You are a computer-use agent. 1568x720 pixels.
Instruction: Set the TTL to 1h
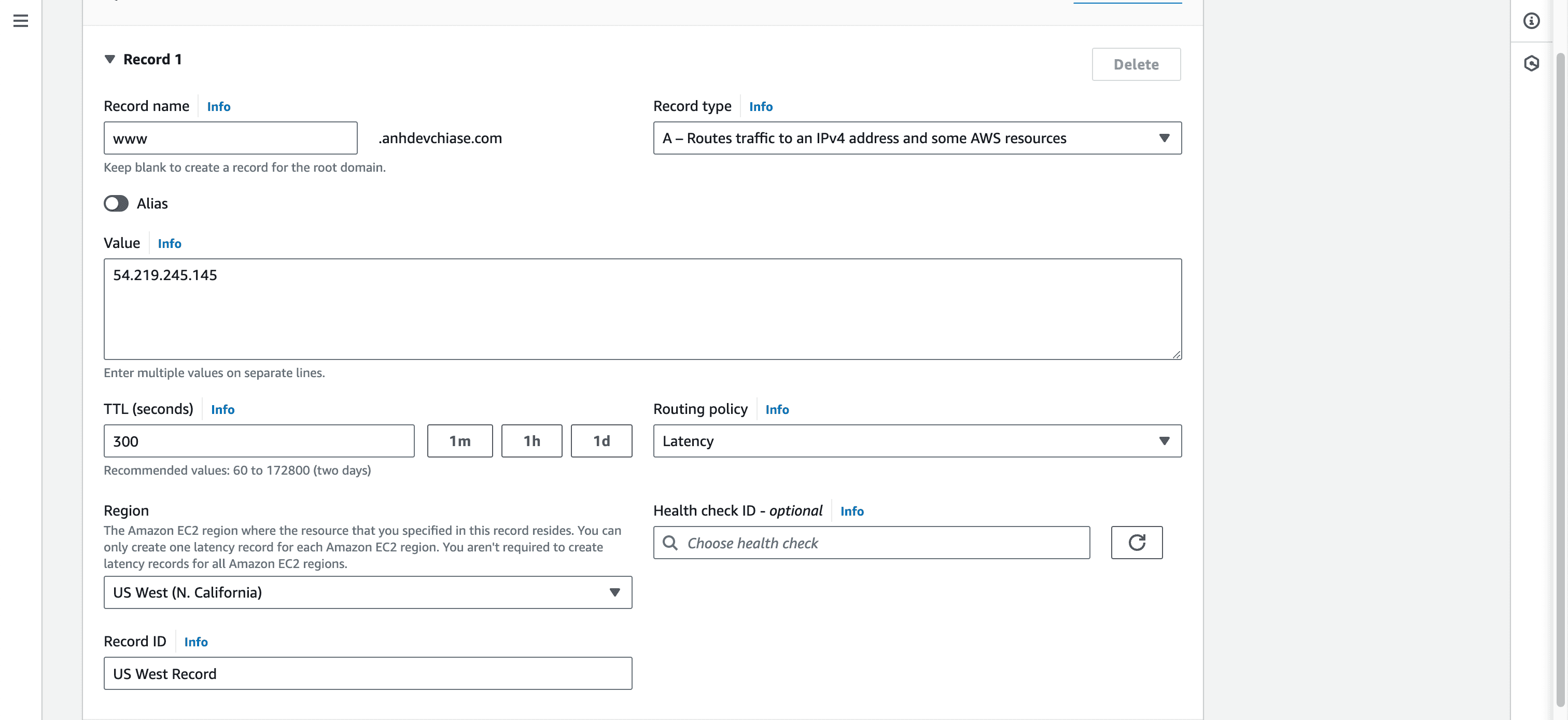(531, 441)
